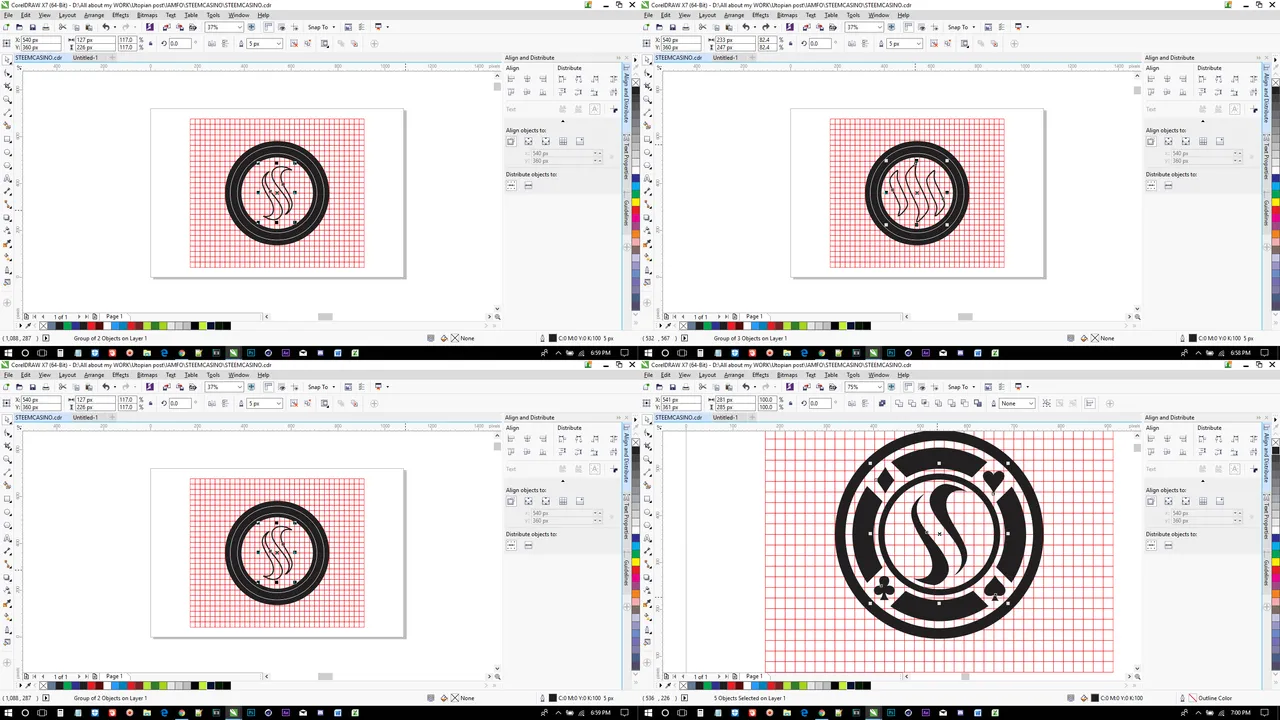Select the Pick tool in top-left window
Viewport: 1280px width, 720px height.
pyautogui.click(x=8, y=62)
